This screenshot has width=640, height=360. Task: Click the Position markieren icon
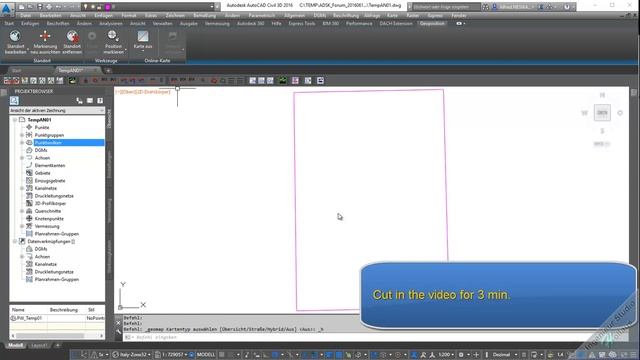[x=112, y=36]
